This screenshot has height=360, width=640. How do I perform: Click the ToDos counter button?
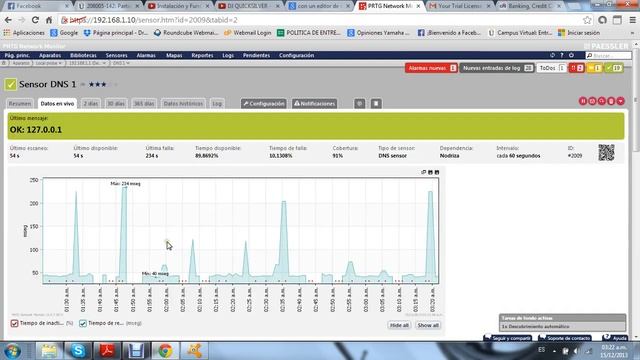pos(552,68)
